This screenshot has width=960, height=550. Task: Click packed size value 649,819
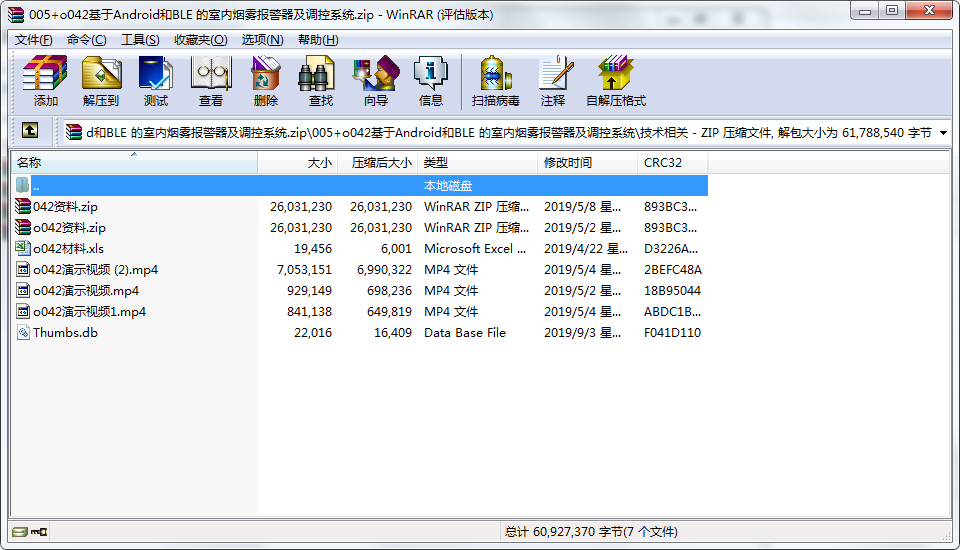pos(389,311)
